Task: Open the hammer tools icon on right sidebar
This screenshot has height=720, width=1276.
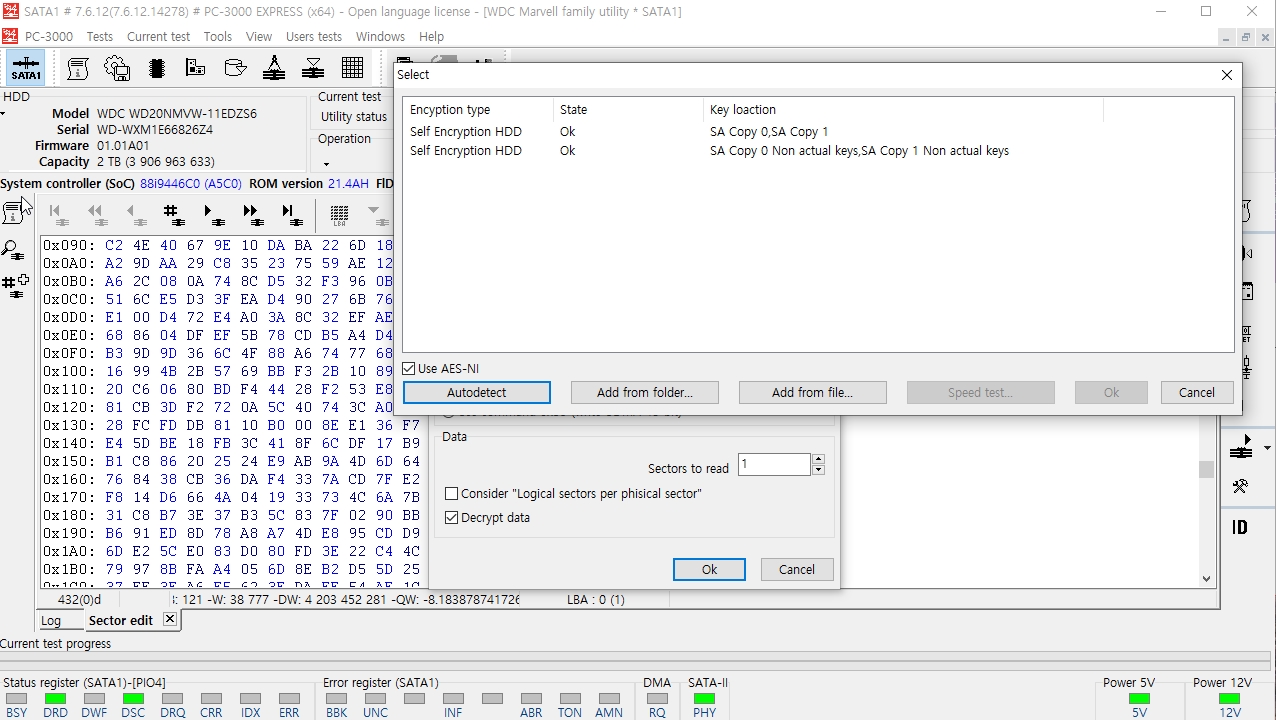Action: [x=1240, y=487]
